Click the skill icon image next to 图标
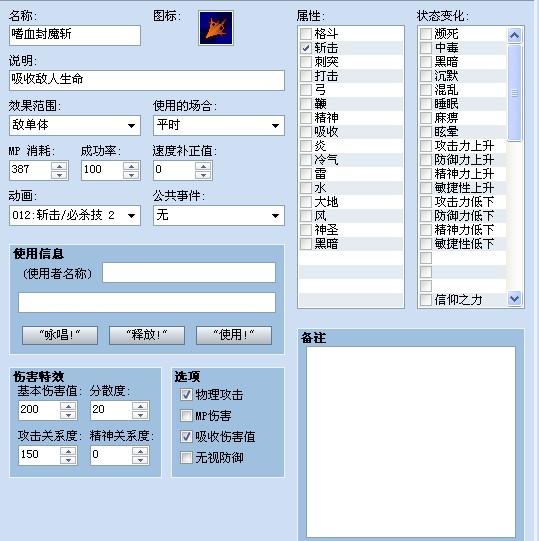Viewport: 539px width, 541px height. click(216, 28)
